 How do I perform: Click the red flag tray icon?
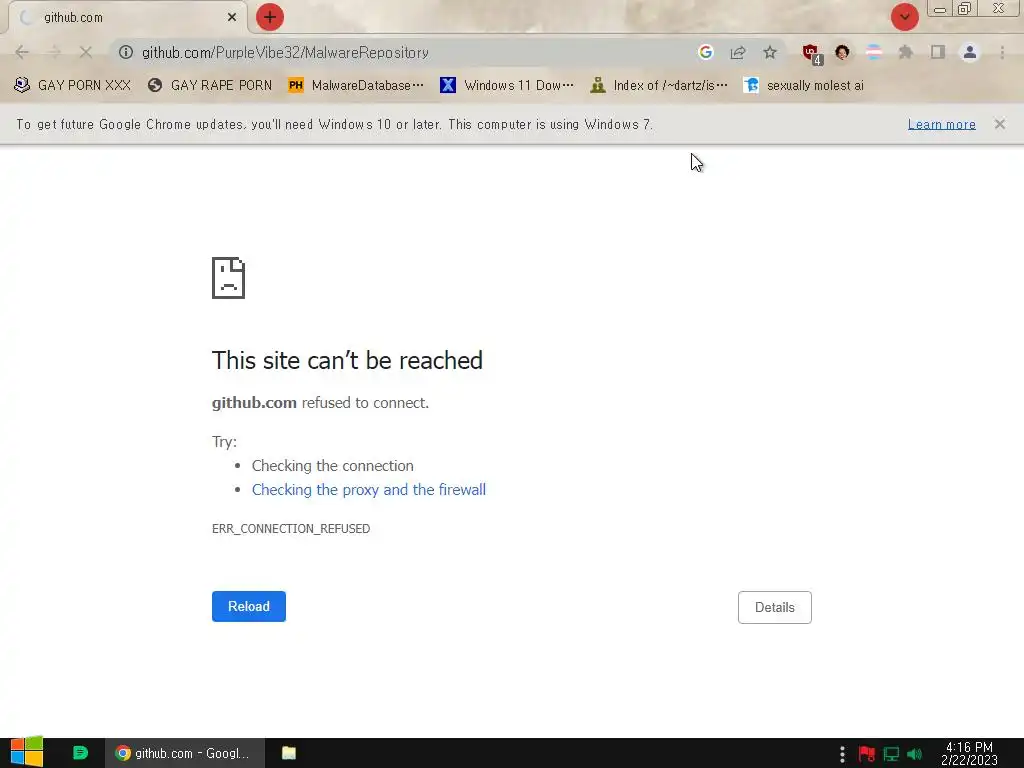click(867, 754)
